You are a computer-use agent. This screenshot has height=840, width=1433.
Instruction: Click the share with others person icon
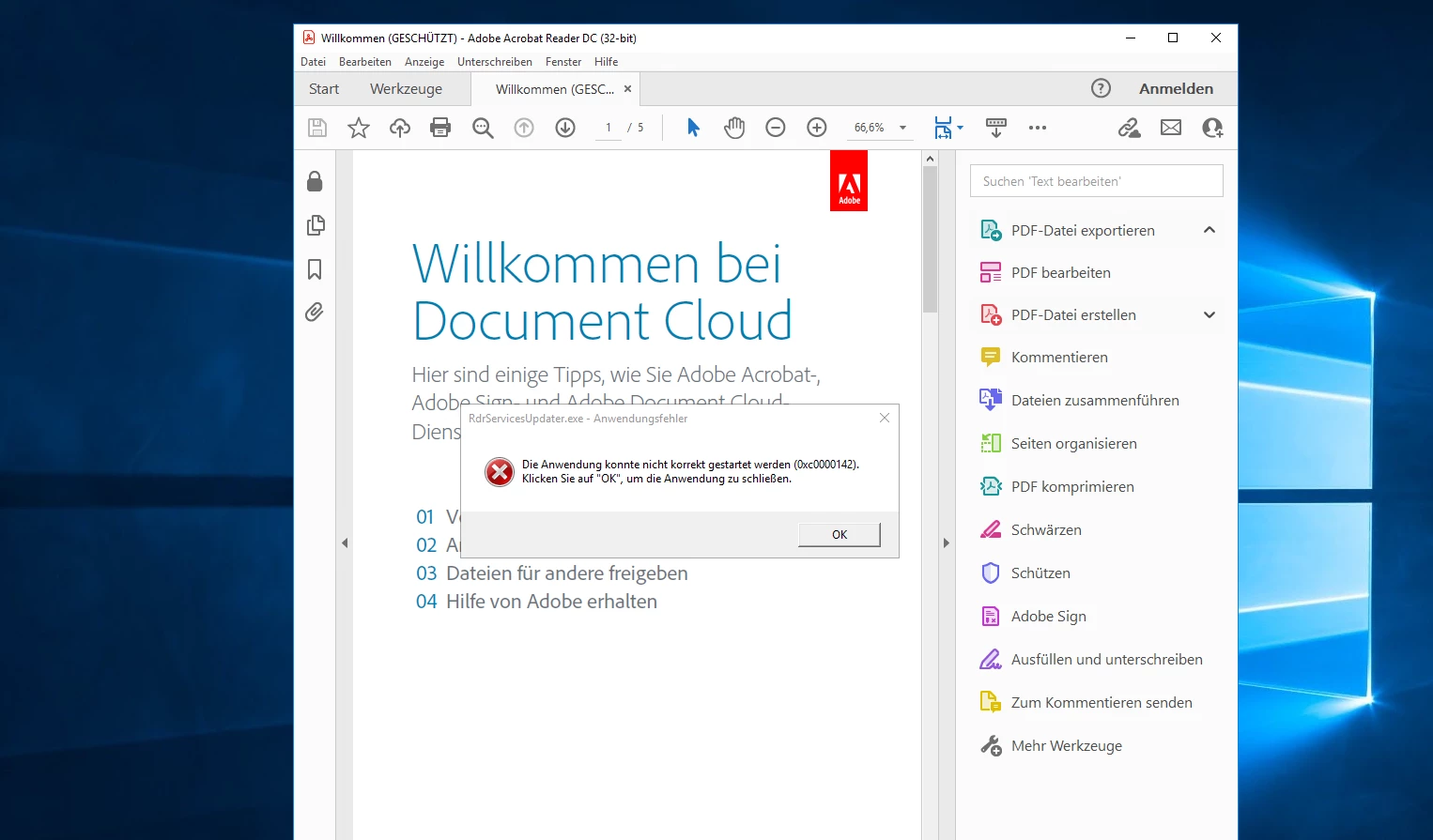click(x=1212, y=128)
